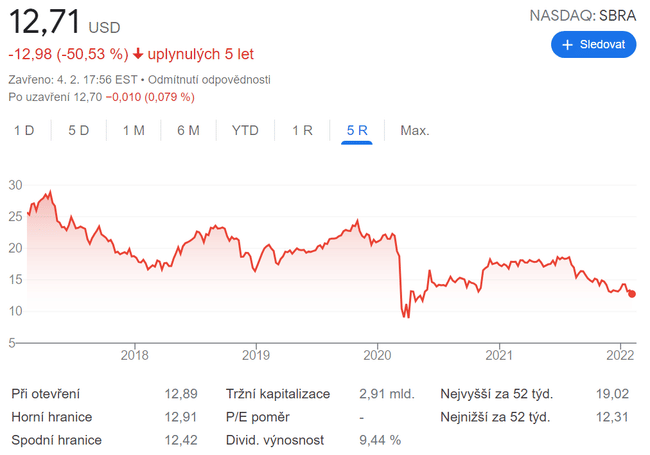Click the 2020 label on chart axis
Viewport: 650px width, 455px height.
(377, 354)
